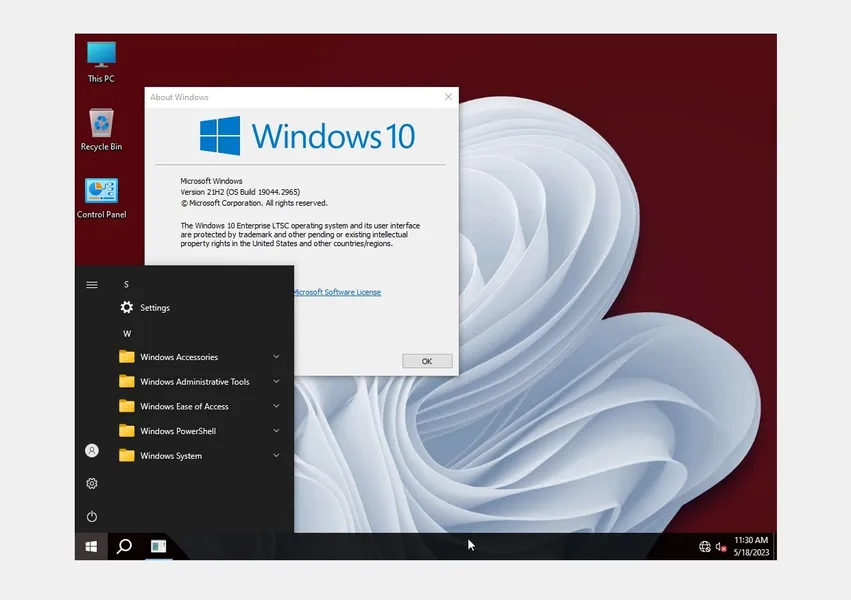
Task: Open the Power icon in Start menu
Action: pyautogui.click(x=92, y=516)
